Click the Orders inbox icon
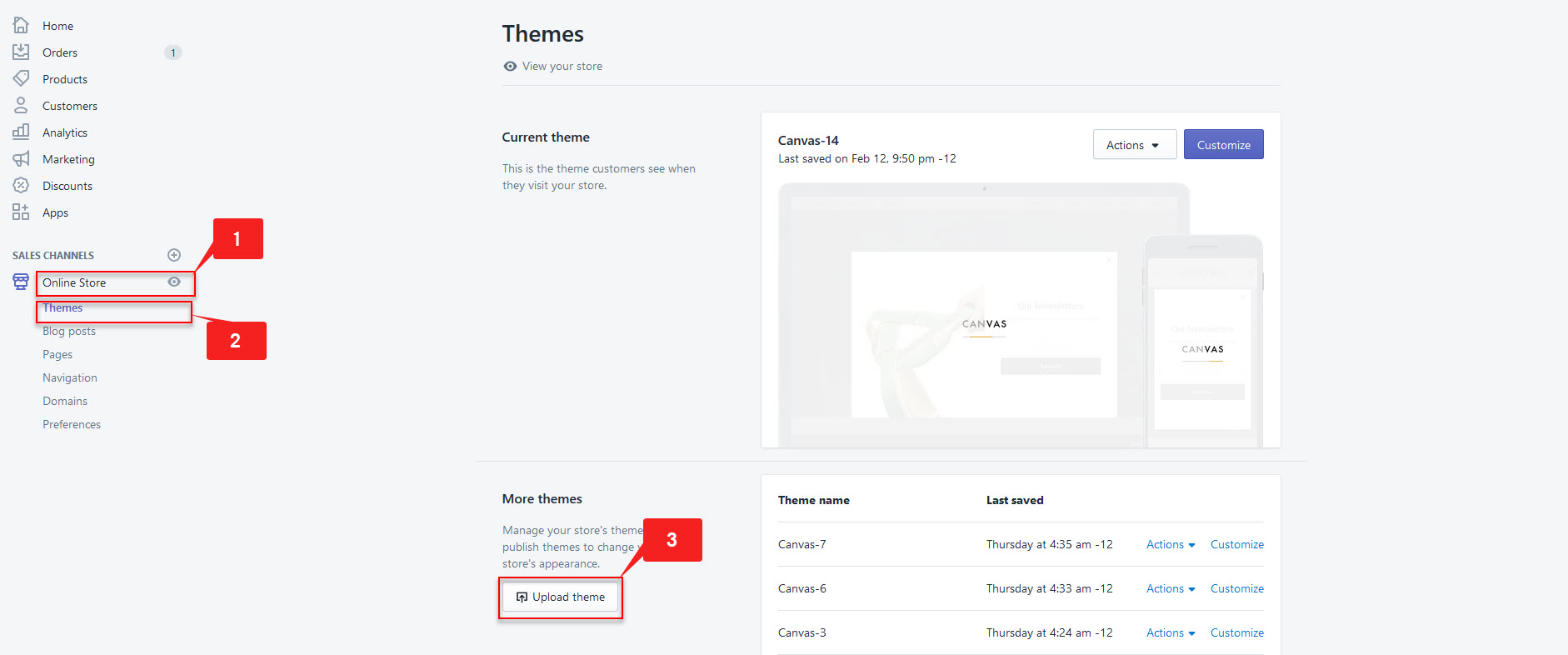The image size is (1568, 655). tap(21, 52)
